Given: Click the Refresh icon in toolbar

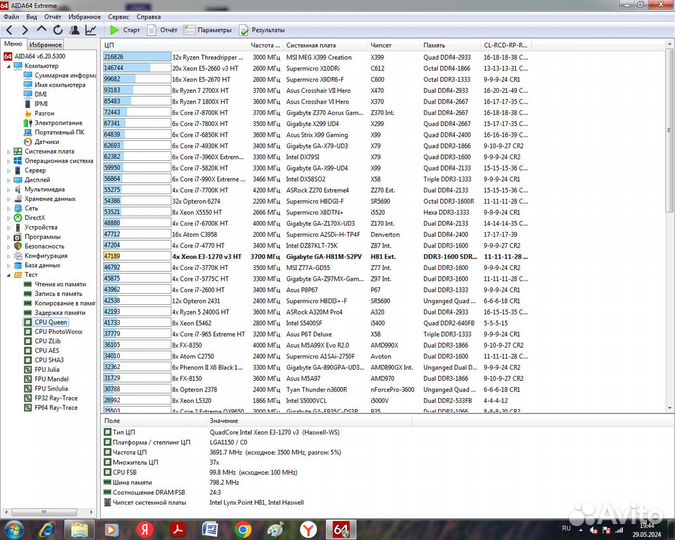Looking at the screenshot, I should tap(56, 31).
